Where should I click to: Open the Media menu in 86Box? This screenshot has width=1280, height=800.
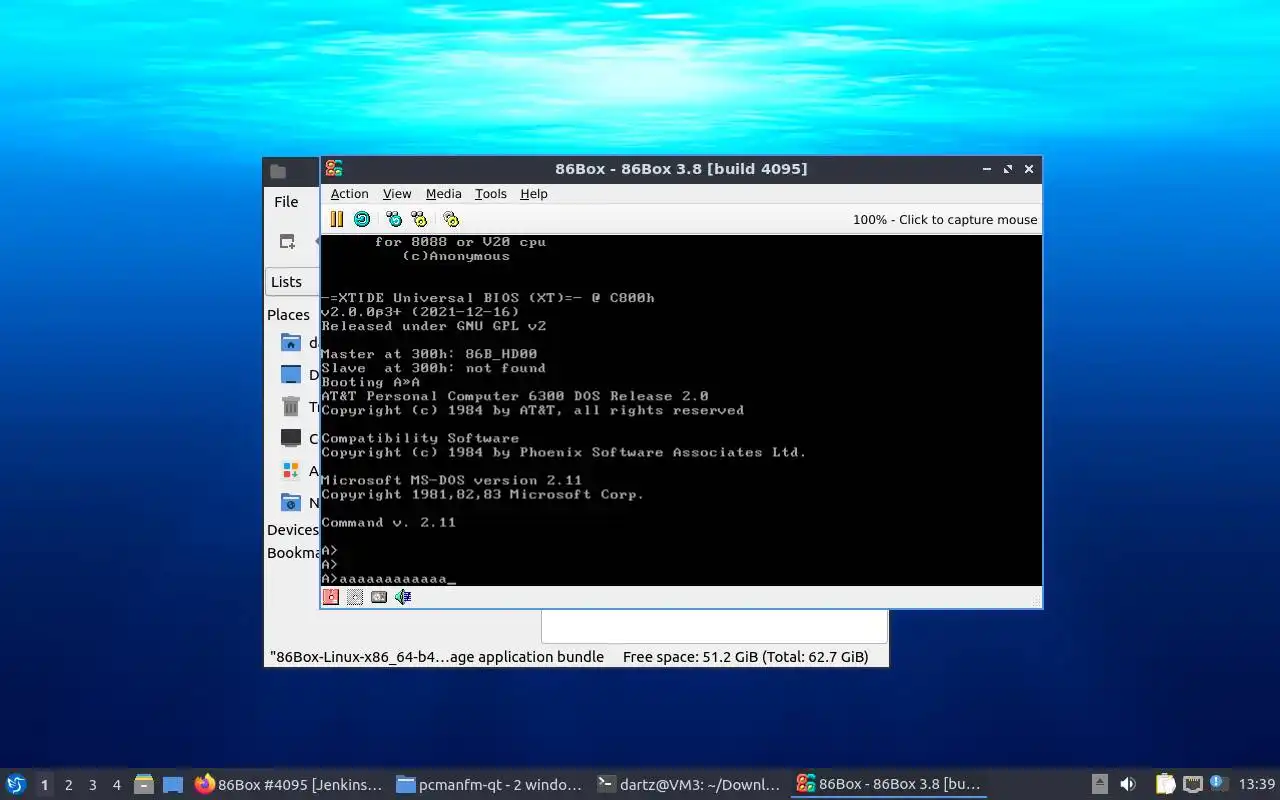point(444,194)
